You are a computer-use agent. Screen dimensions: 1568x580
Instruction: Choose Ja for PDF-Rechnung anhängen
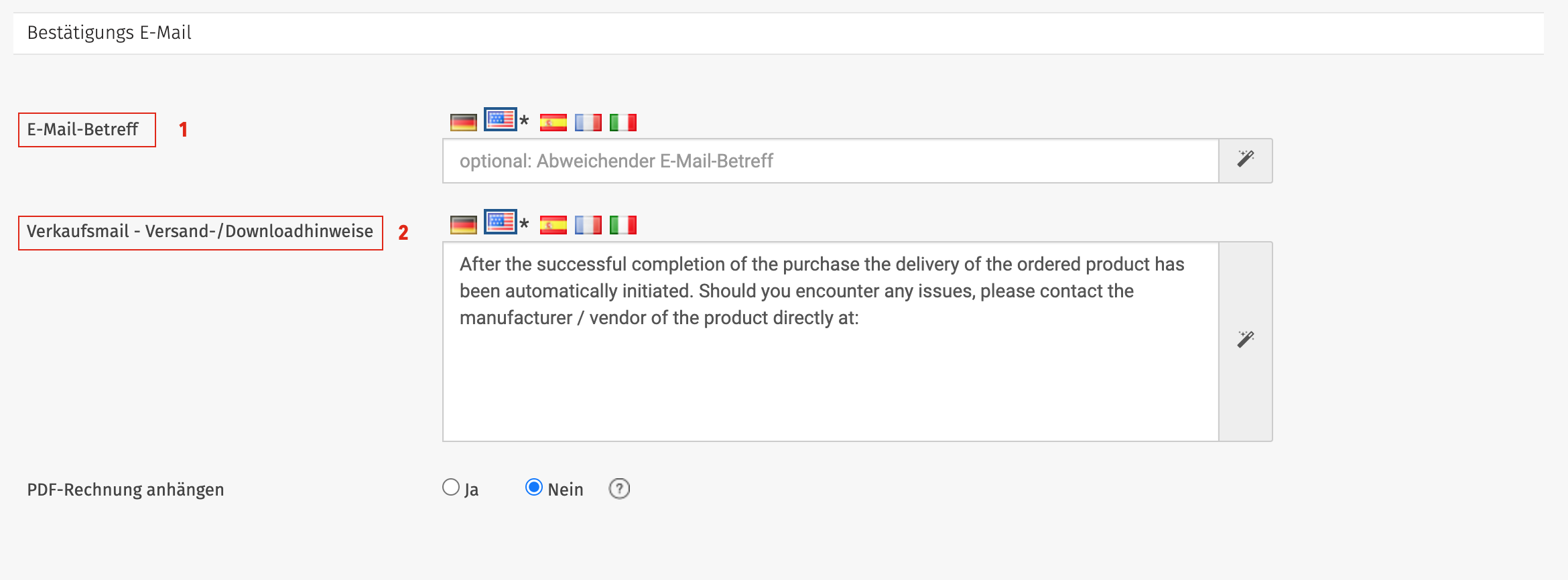pyautogui.click(x=451, y=488)
